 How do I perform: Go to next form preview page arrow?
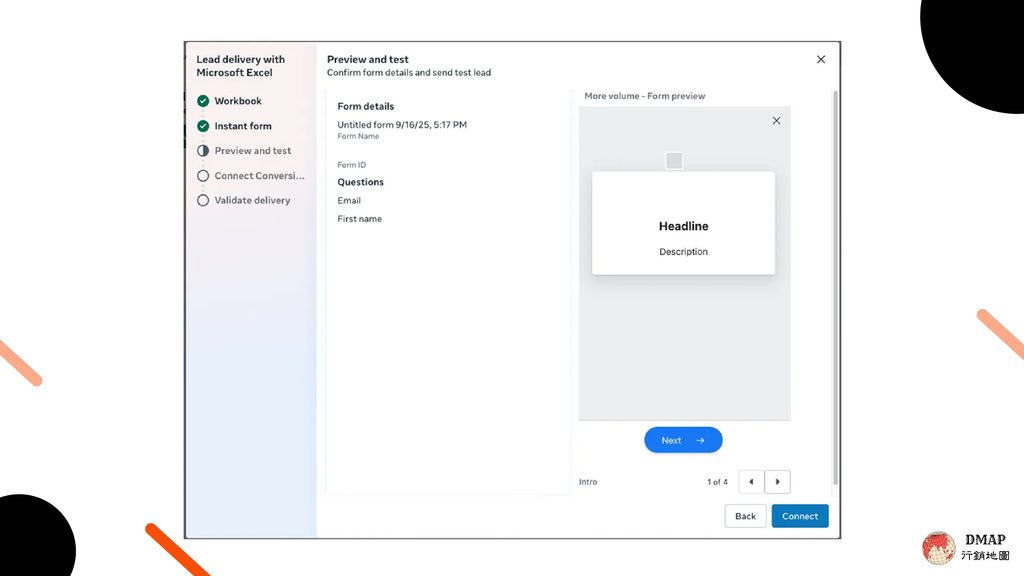point(777,482)
